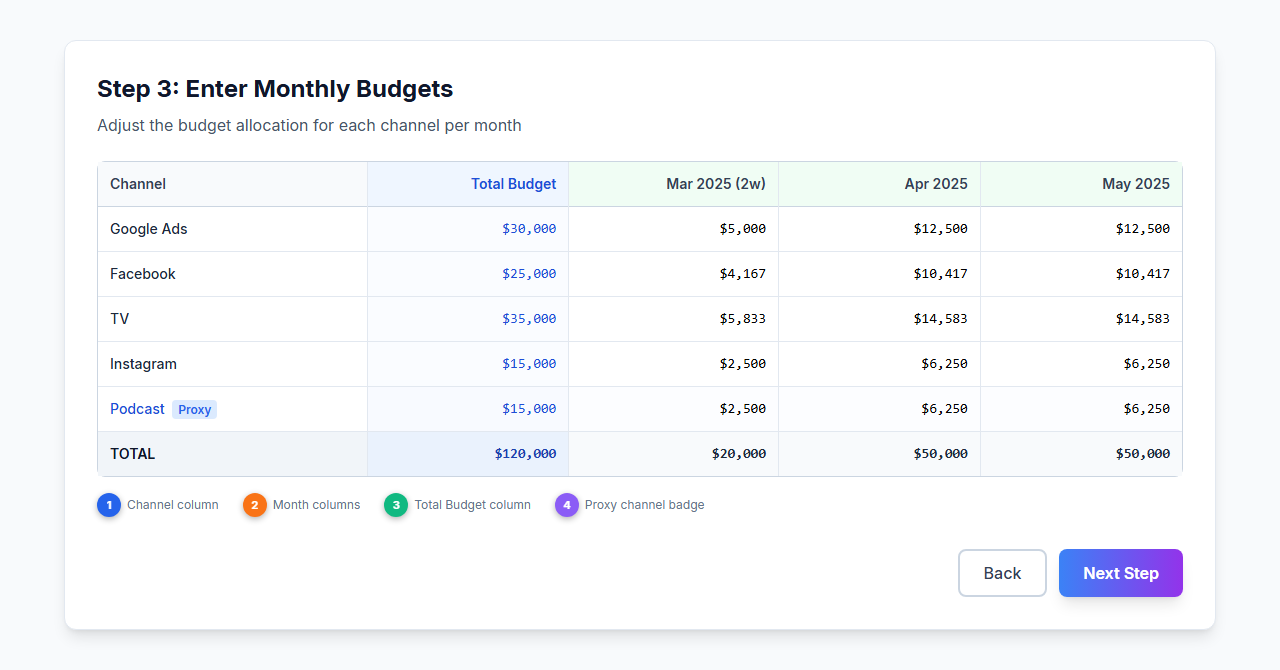Image resolution: width=1280 pixels, height=670 pixels.
Task: Click the TV channel name
Action: [x=119, y=319]
